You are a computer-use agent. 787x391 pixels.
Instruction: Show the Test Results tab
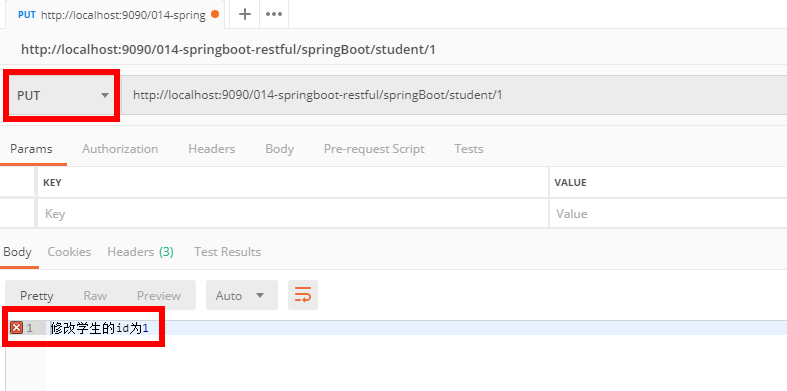227,251
